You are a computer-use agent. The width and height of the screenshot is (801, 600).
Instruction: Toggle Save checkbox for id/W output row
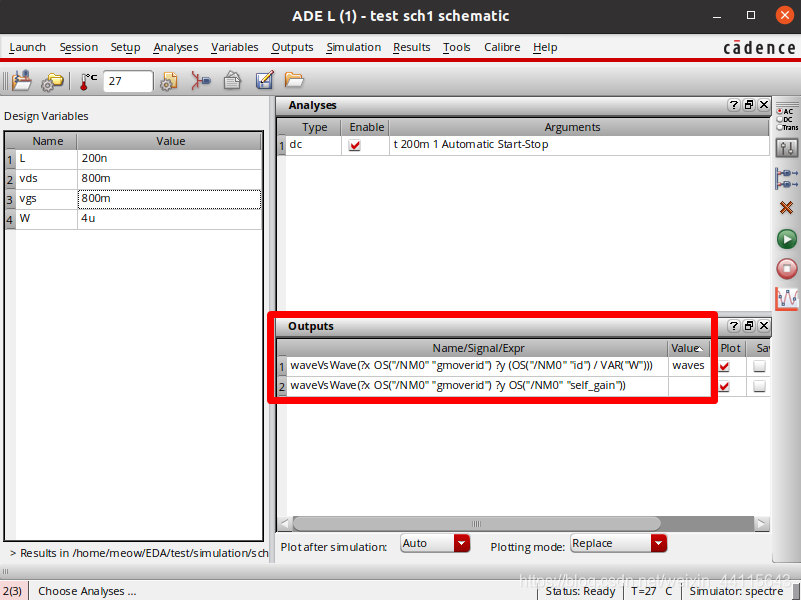click(x=759, y=366)
